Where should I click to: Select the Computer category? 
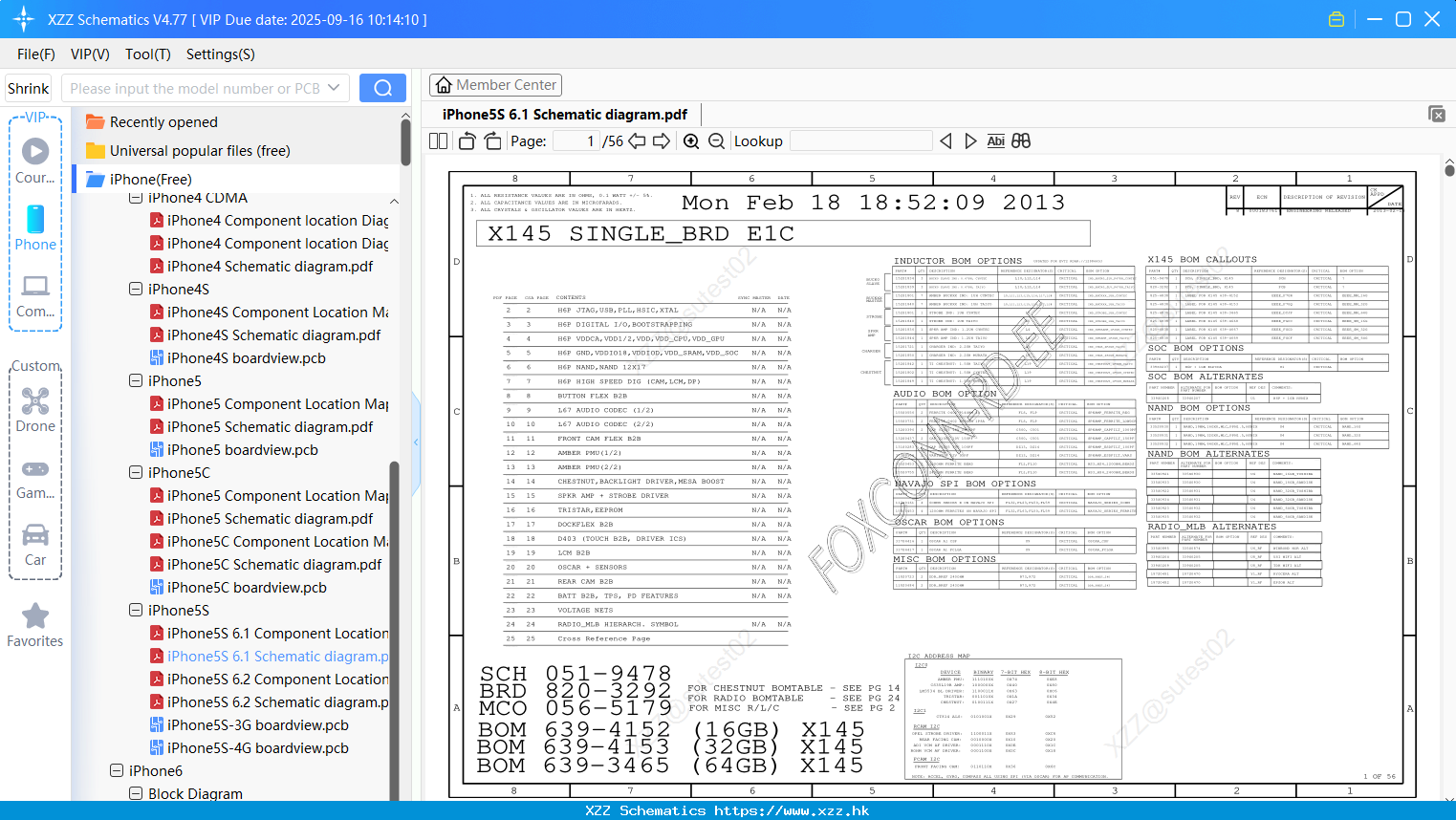(x=35, y=295)
